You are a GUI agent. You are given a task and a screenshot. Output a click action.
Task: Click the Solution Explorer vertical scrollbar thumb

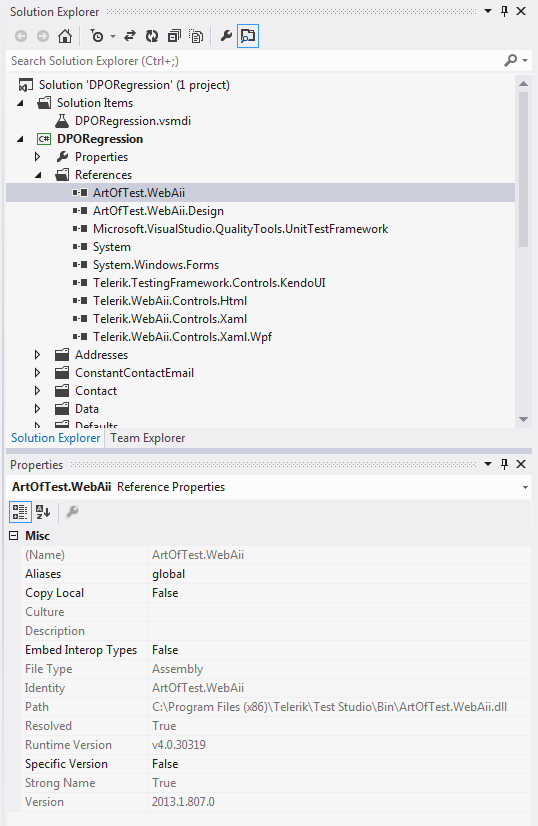[523, 170]
